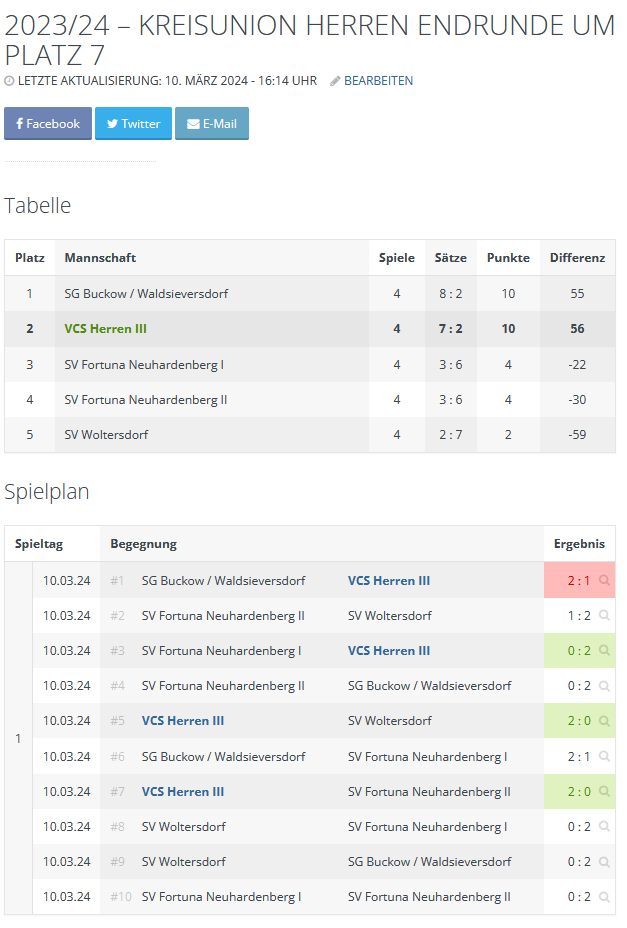
Task: Click magnifier icon for match #8
Action: coord(604,827)
